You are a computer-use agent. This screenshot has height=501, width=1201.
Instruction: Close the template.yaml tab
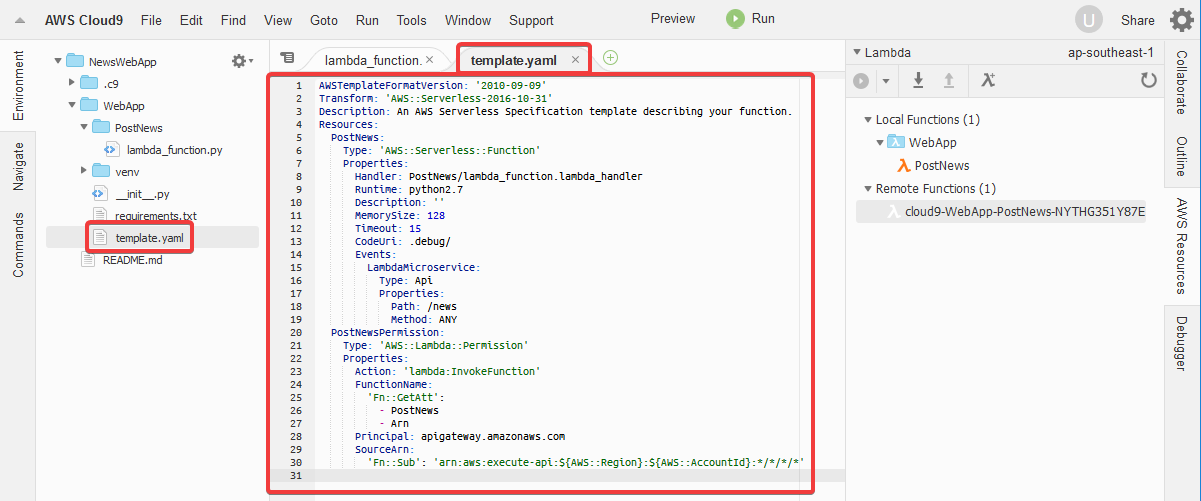[x=575, y=60]
